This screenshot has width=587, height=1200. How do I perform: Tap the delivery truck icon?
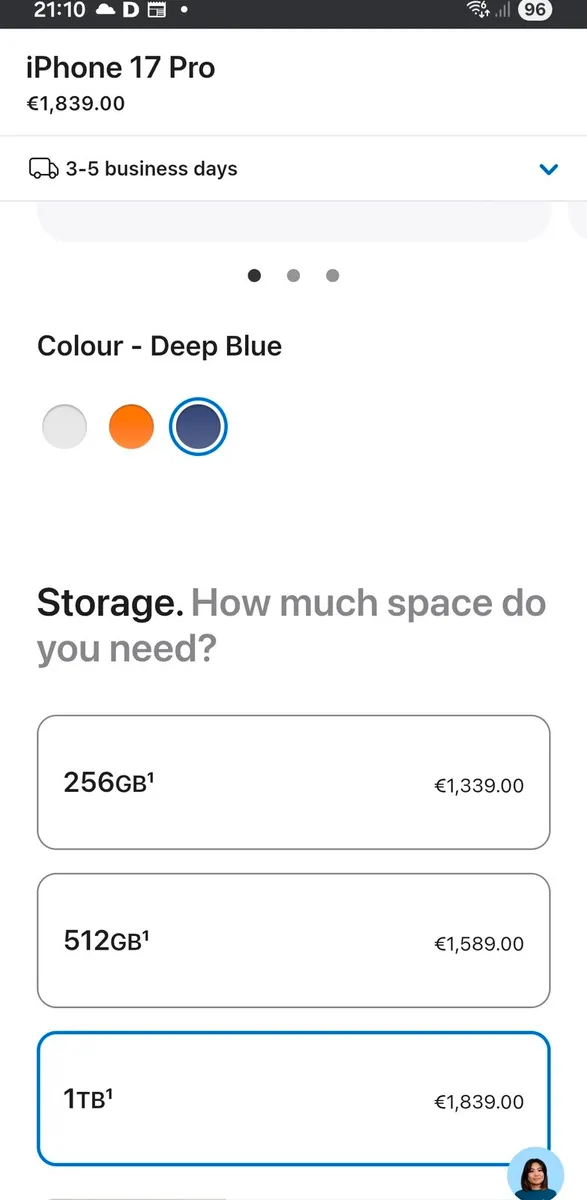(x=43, y=168)
